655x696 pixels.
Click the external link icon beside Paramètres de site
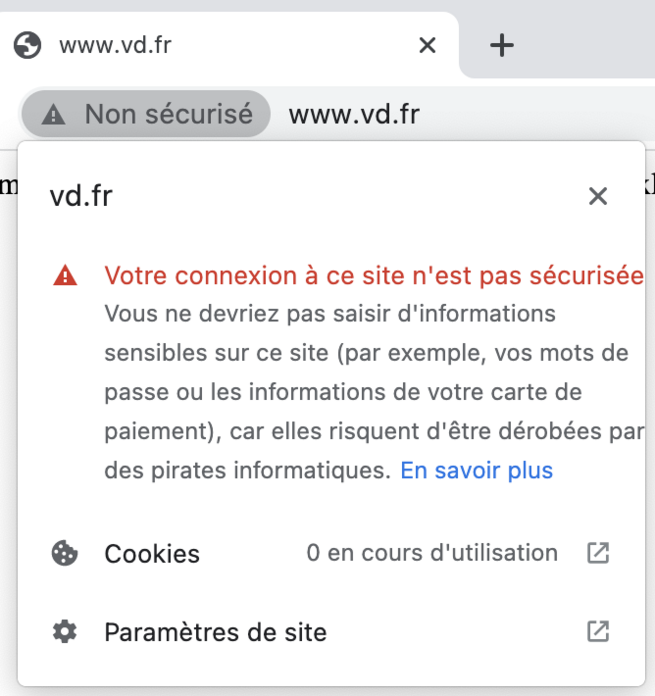pos(598,632)
